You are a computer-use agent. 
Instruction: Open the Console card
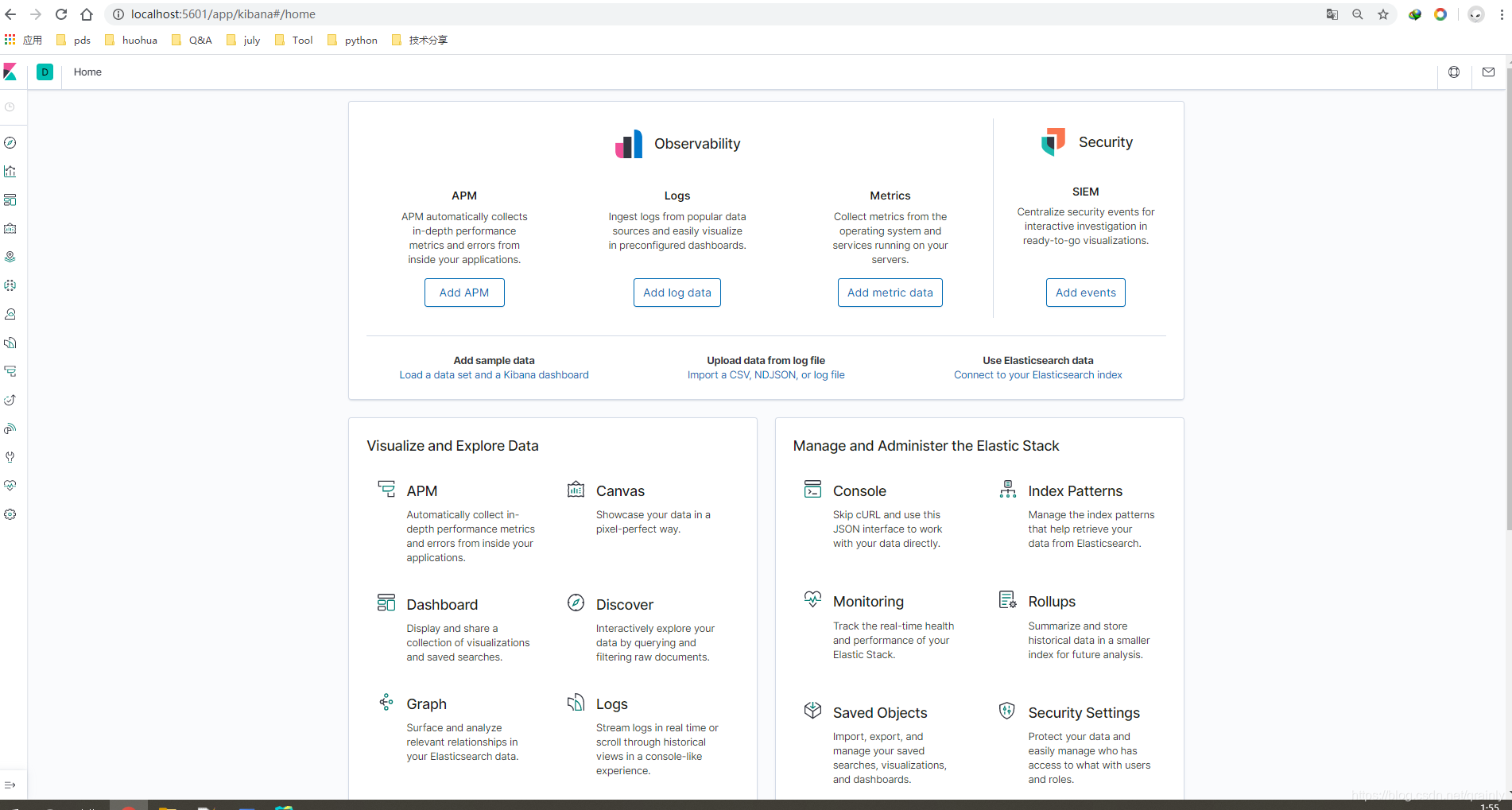[x=884, y=514]
